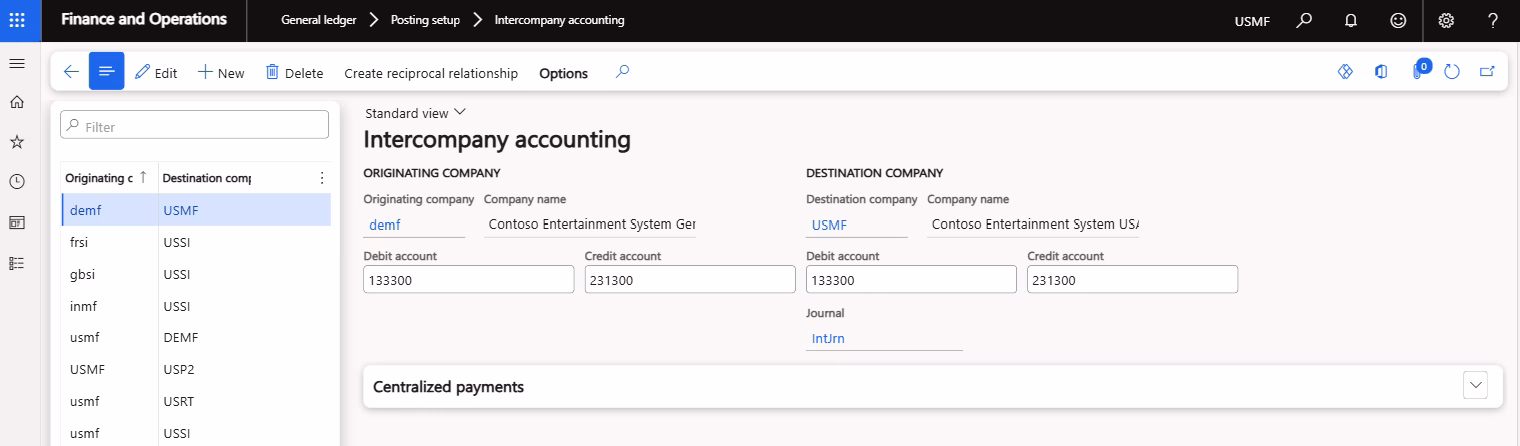
Task: Click Intercompany accounting breadcrumb
Action: 559,20
